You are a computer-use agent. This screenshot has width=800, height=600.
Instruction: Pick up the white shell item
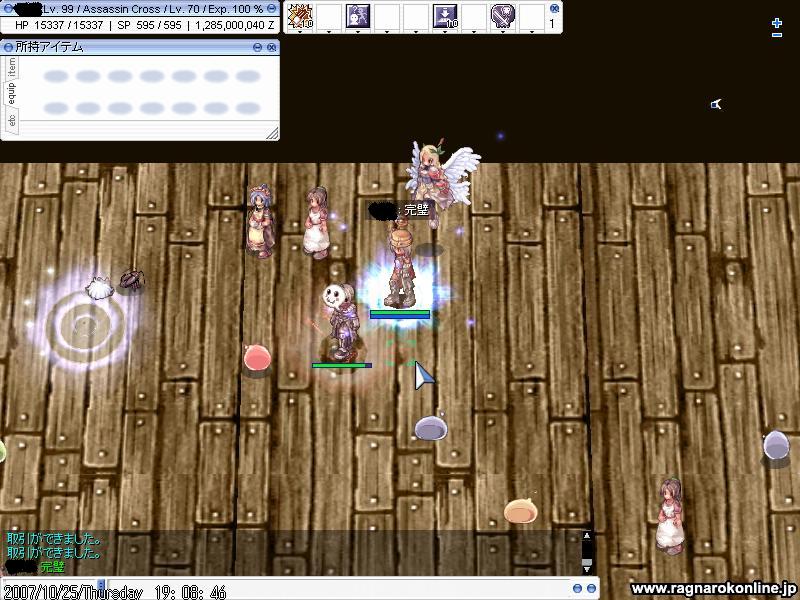(x=98, y=288)
